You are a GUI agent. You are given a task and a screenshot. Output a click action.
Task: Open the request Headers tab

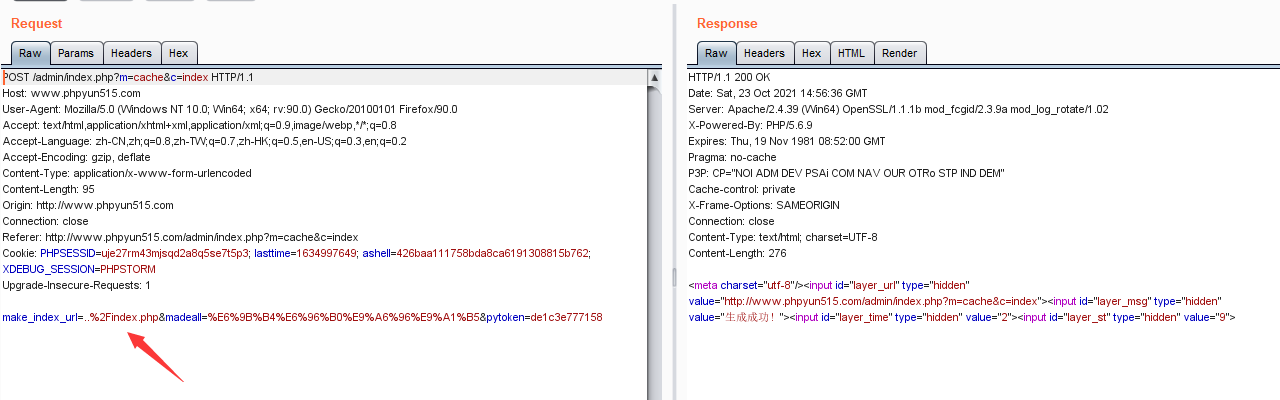pyautogui.click(x=131, y=53)
